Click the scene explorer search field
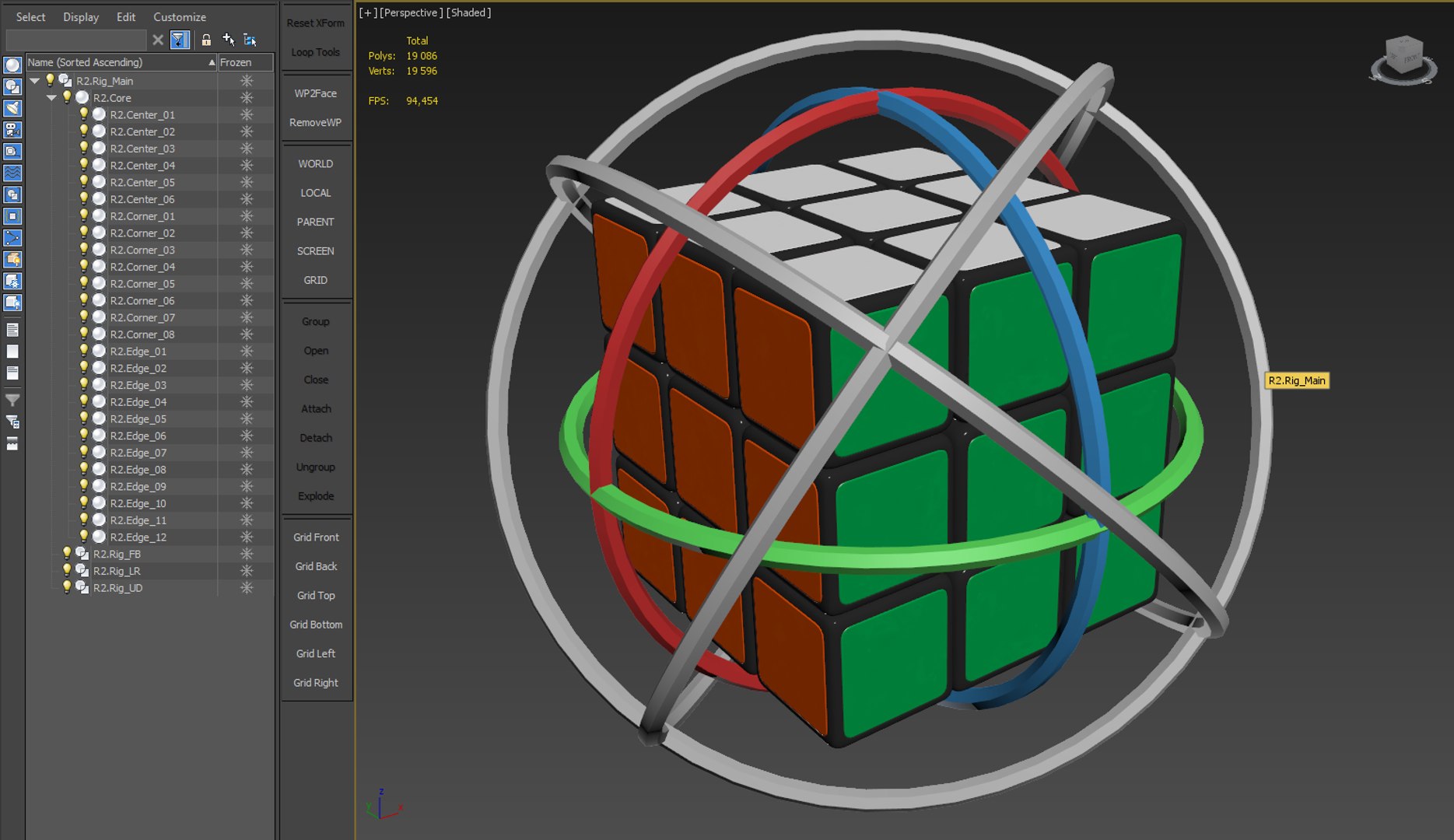This screenshot has width=1454, height=840. click(76, 40)
